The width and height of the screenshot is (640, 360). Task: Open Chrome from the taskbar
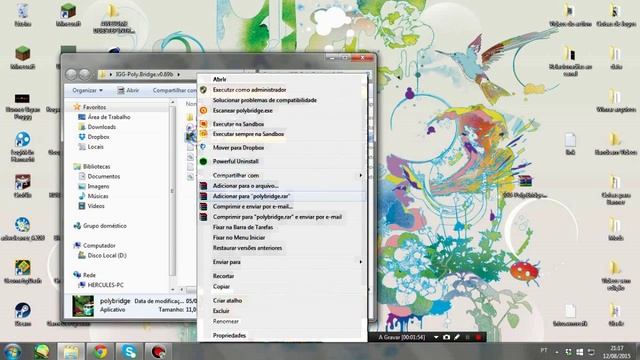pos(100,351)
